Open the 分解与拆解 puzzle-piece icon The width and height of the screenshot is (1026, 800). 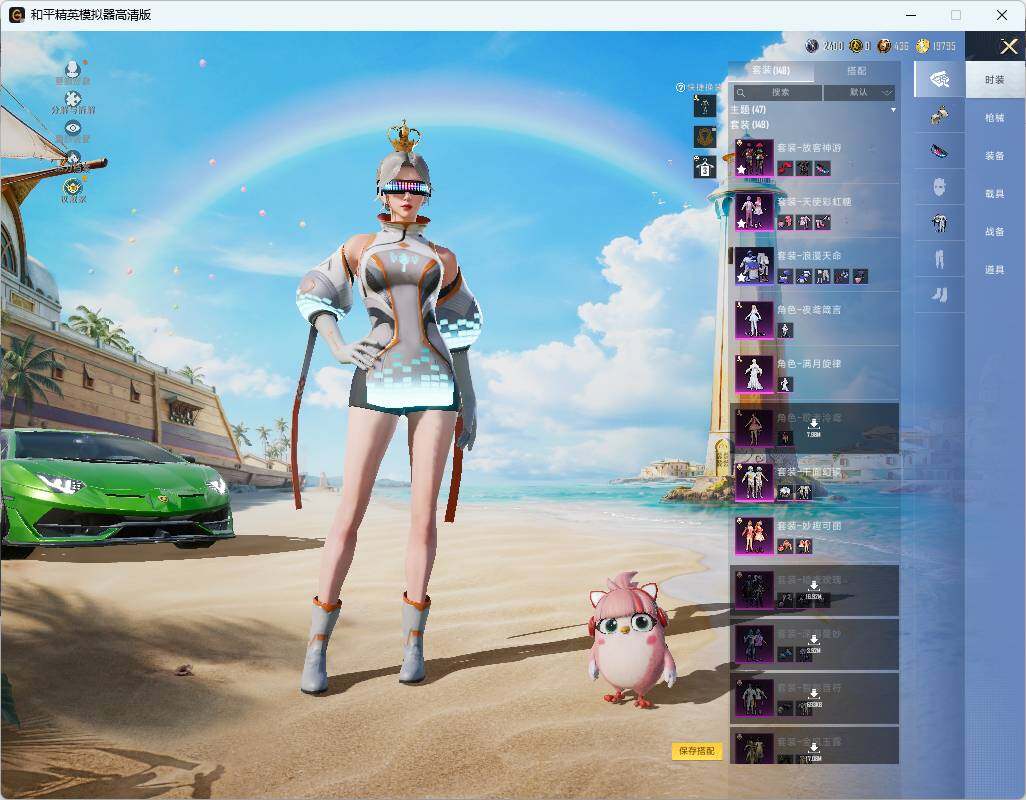click(x=73, y=99)
